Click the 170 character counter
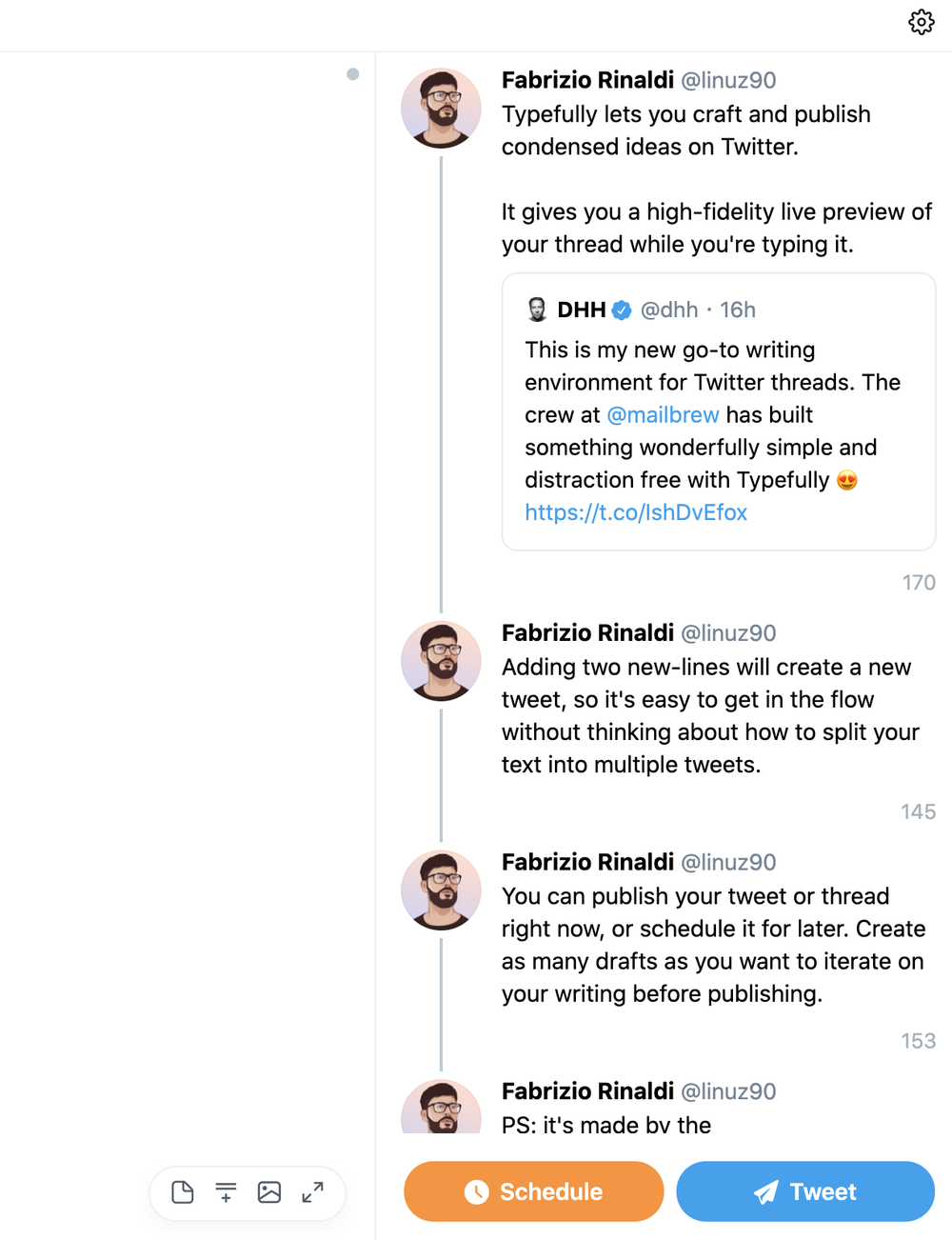 [x=918, y=582]
